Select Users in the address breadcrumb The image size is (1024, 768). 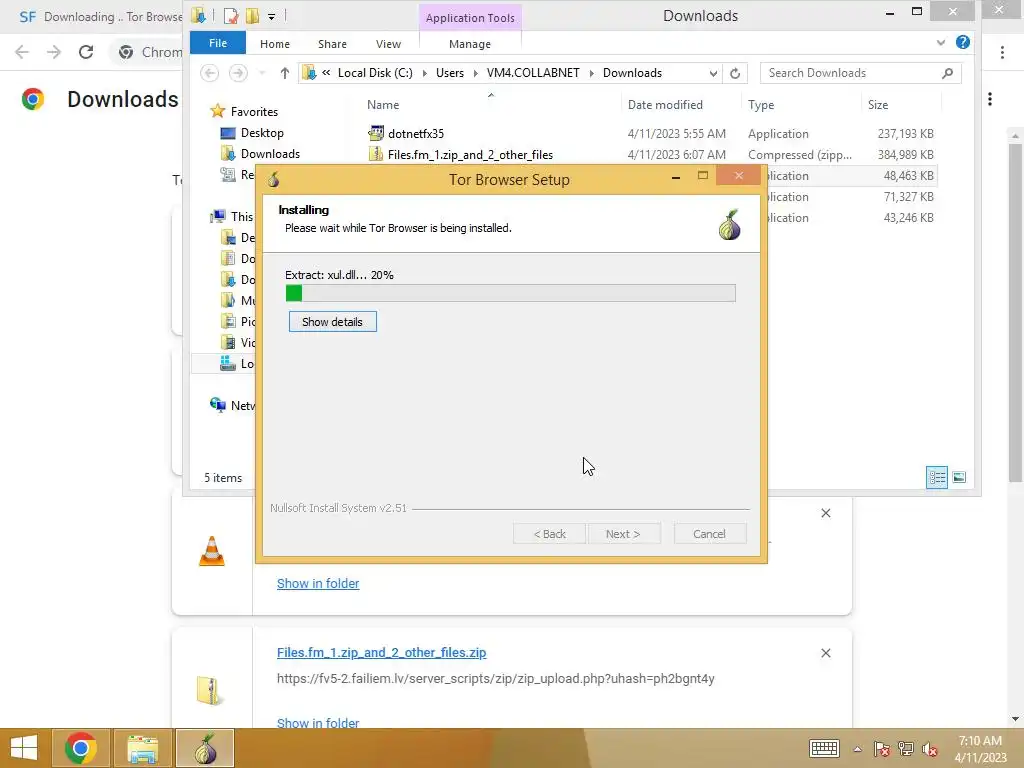(450, 73)
